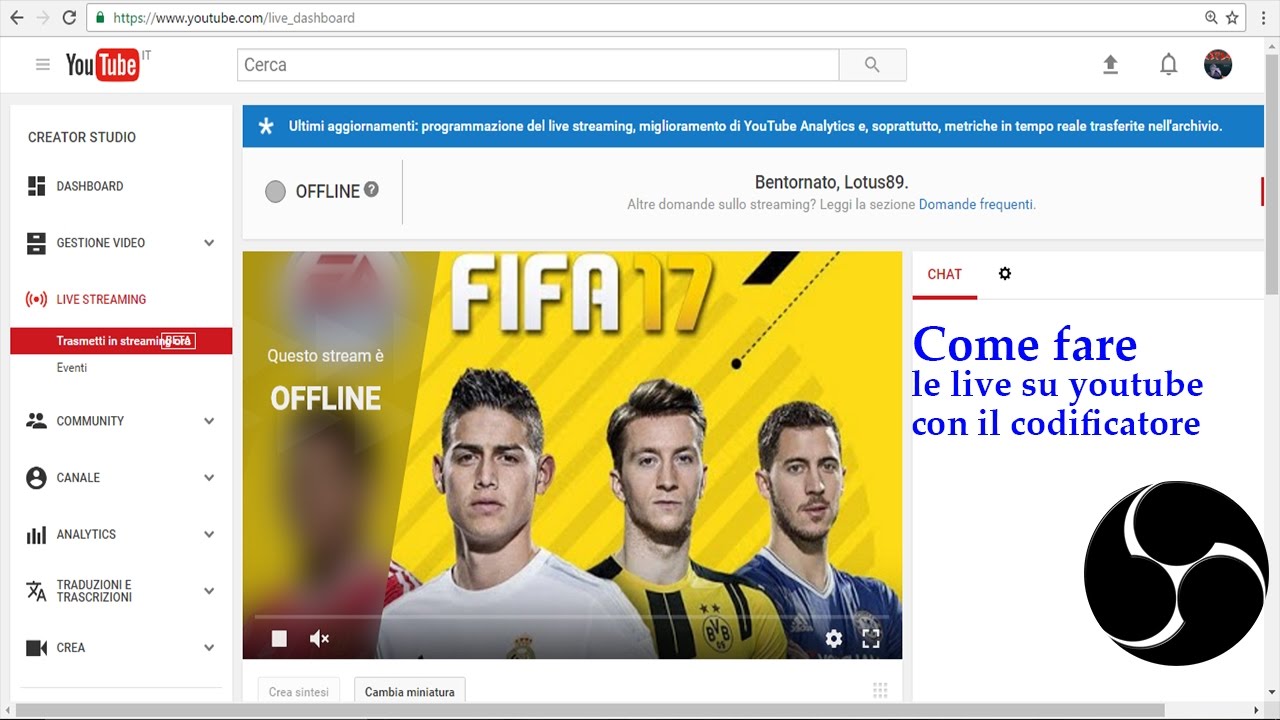This screenshot has height=720, width=1280.
Task: Click the Bentornato, Lotus89 text
Action: coord(831,183)
